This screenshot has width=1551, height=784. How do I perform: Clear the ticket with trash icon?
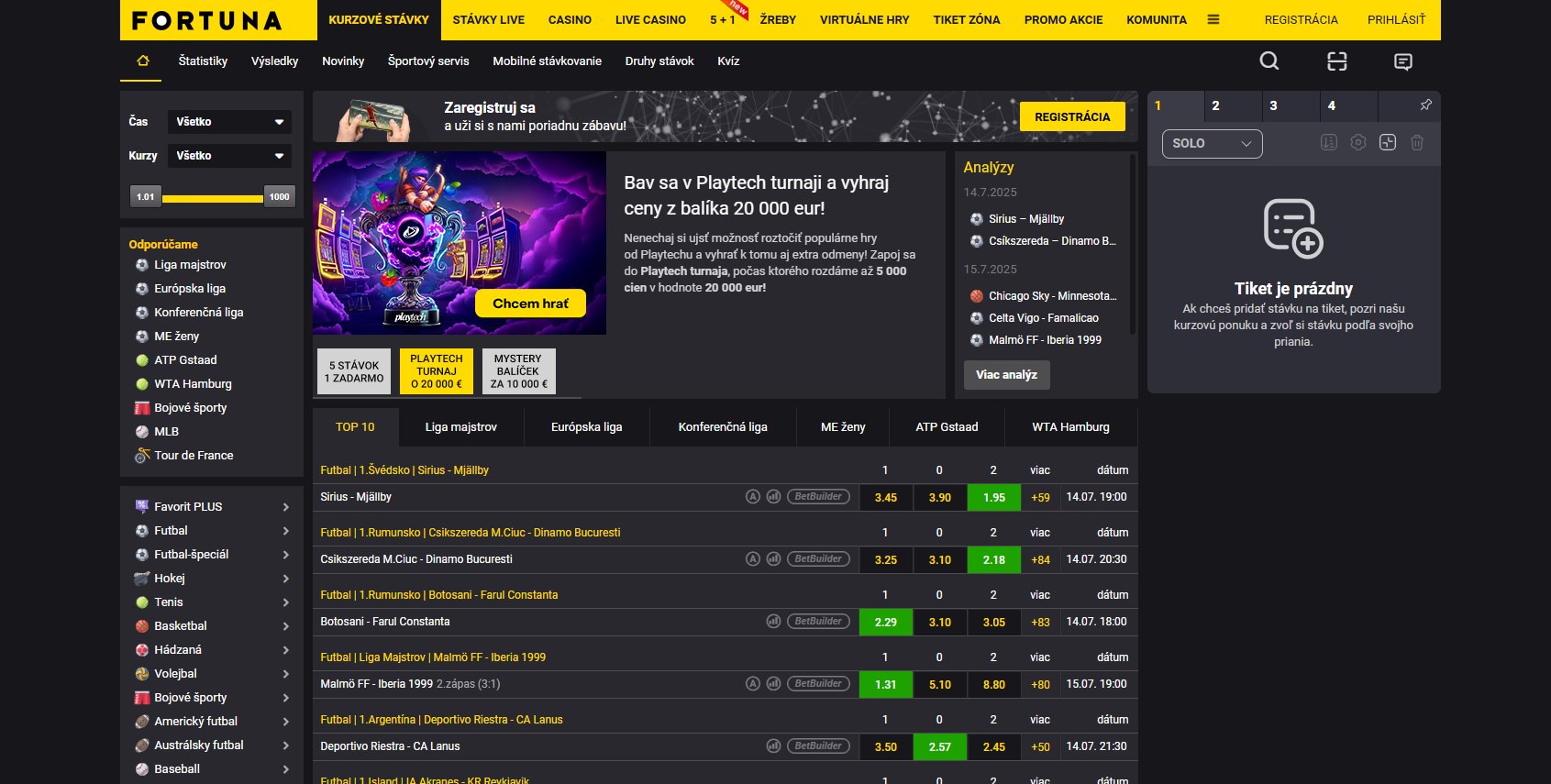1417,143
